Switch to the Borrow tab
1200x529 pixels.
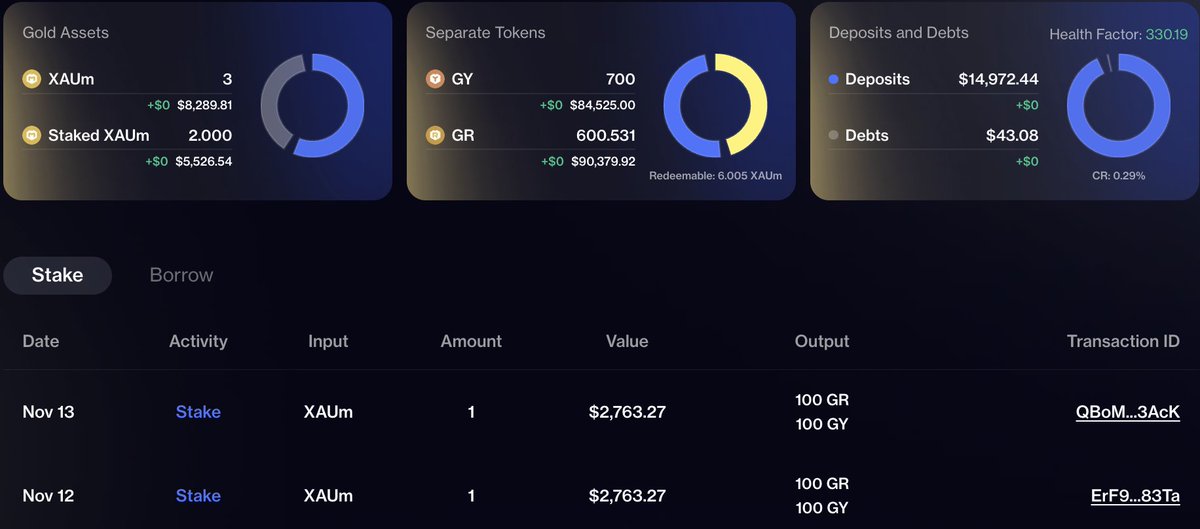[x=181, y=275]
